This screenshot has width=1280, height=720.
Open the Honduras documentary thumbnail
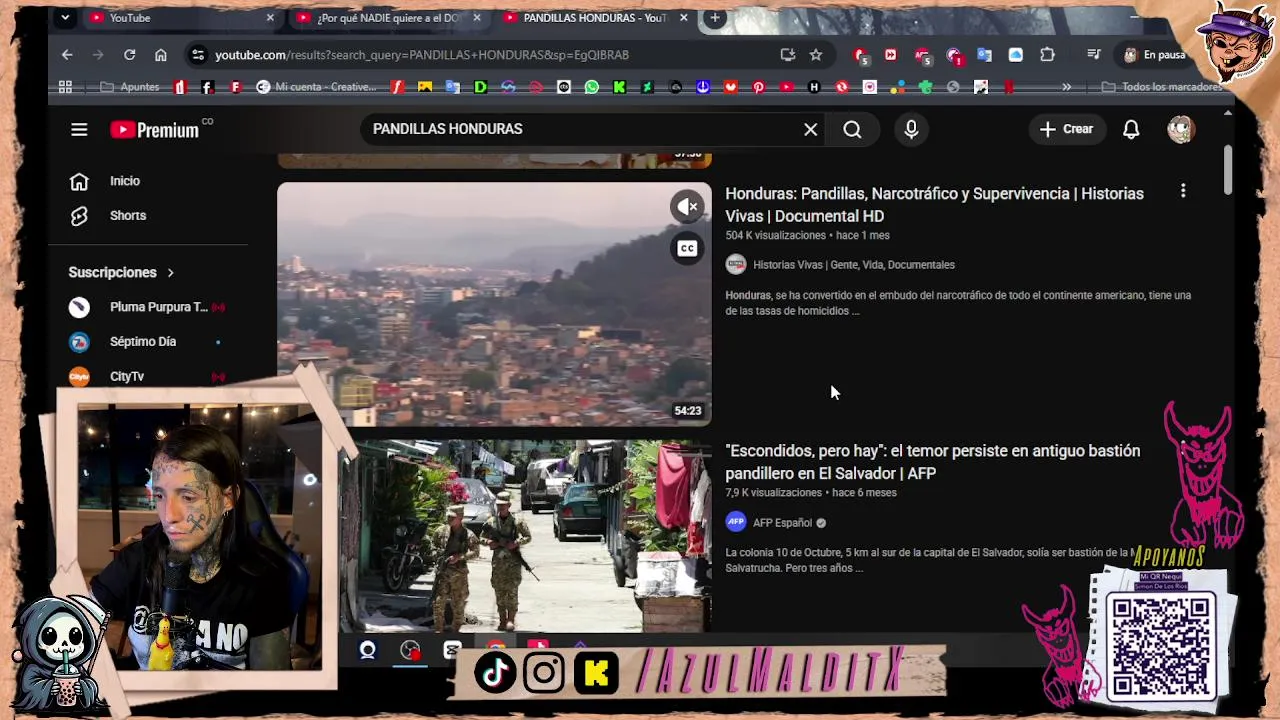point(494,304)
